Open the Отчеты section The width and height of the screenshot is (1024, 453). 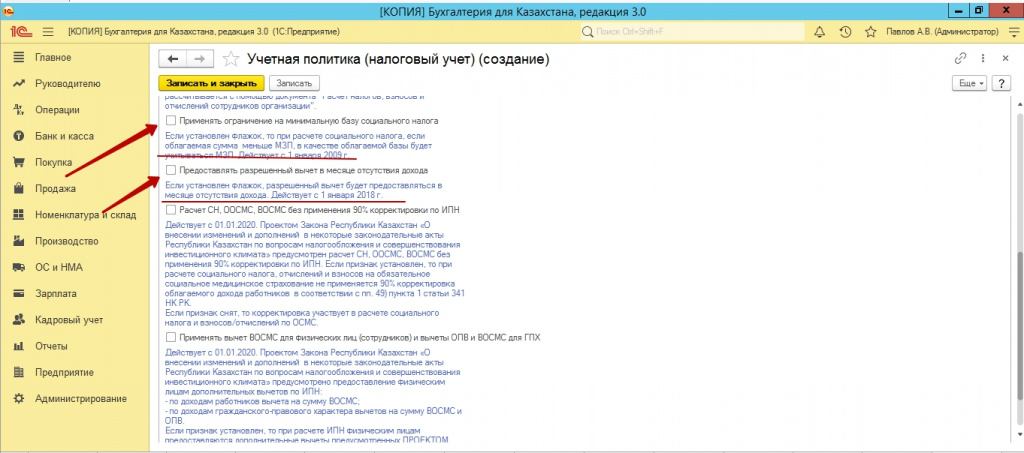tap(52, 346)
